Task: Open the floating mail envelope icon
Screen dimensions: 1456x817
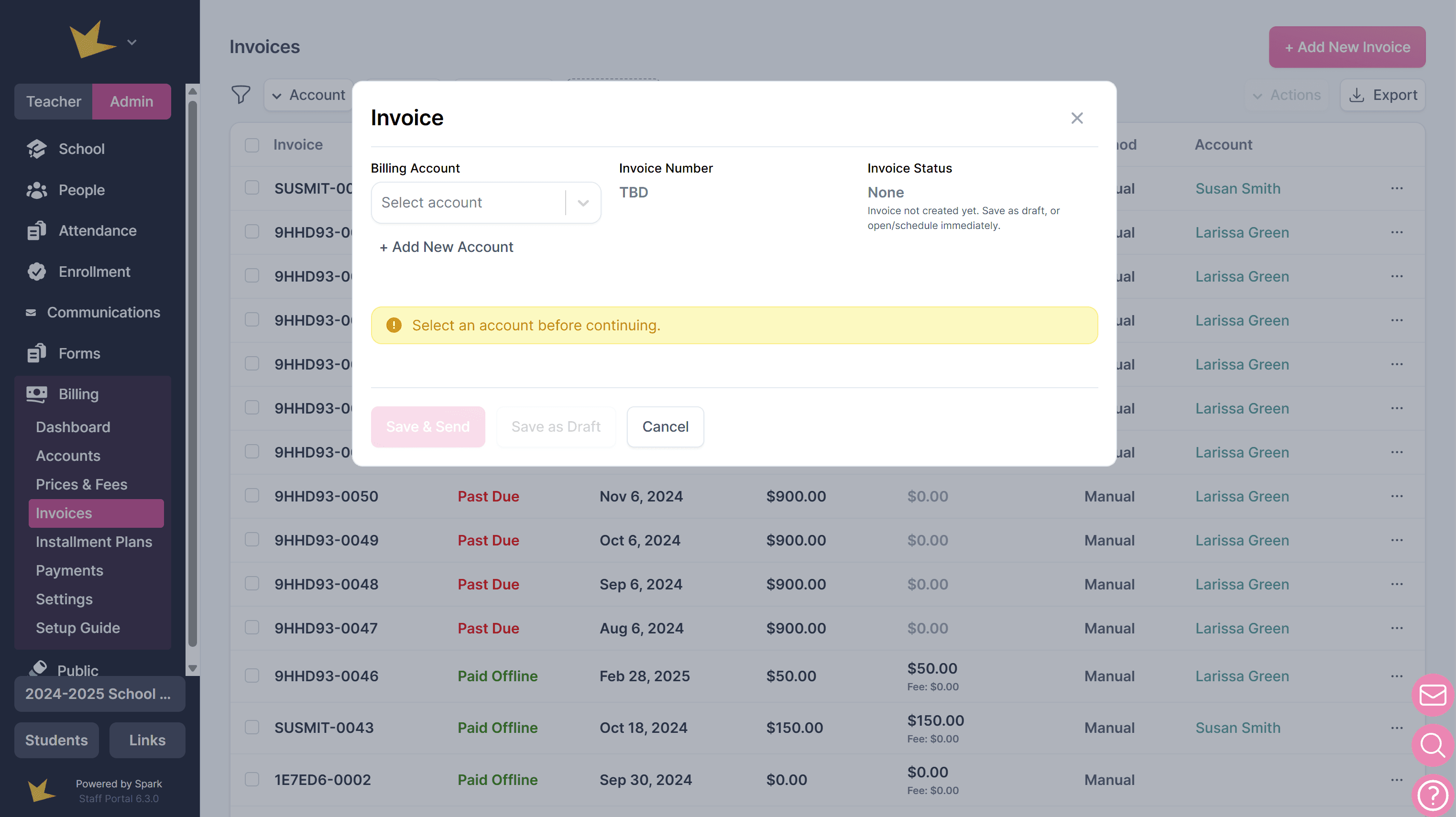Action: (1432, 695)
